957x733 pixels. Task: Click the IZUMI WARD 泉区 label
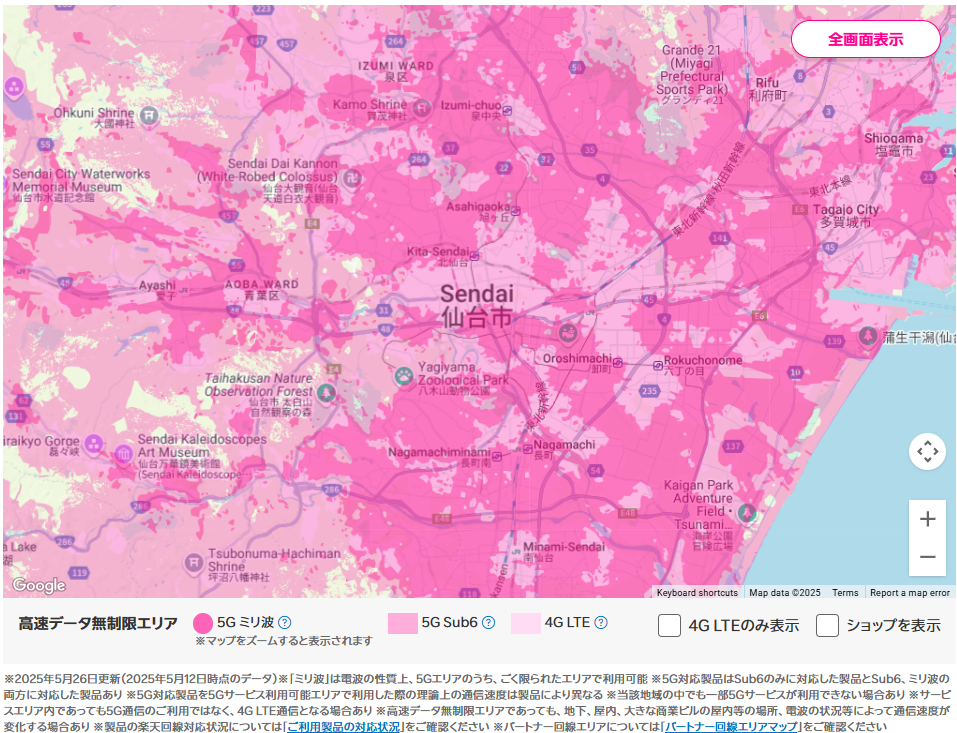pos(396,71)
